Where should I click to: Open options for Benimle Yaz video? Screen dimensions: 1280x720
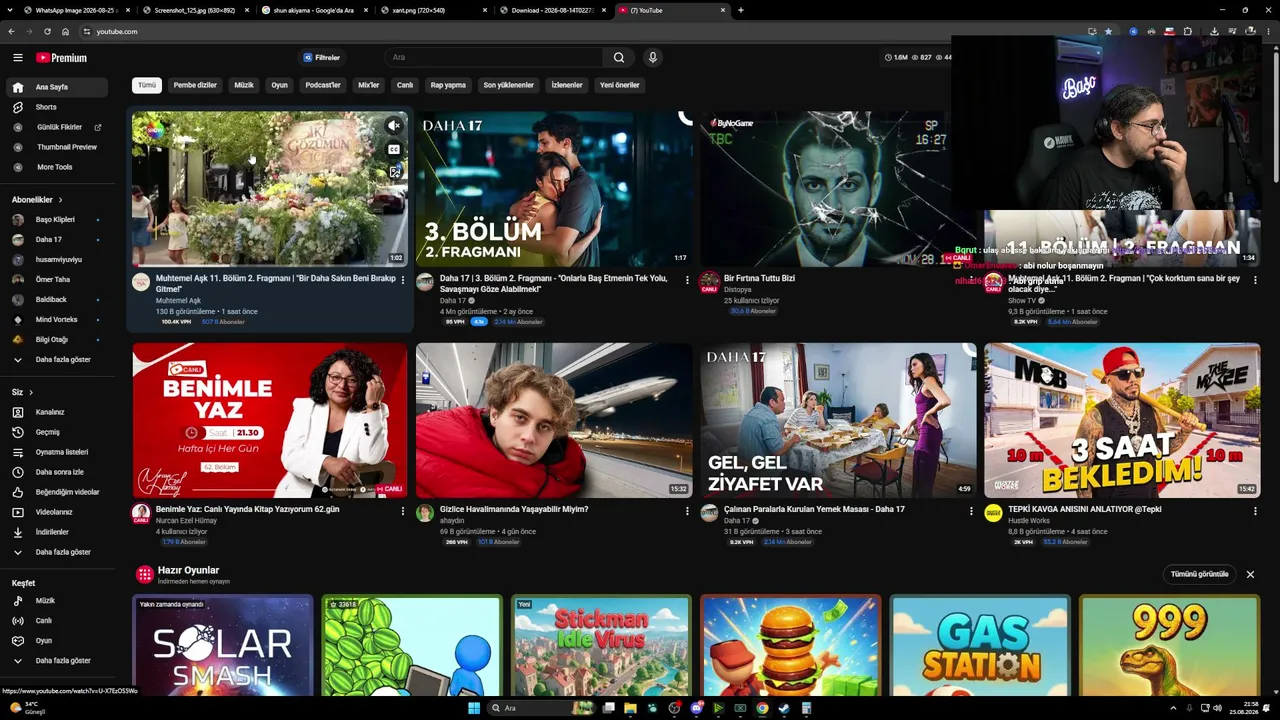click(403, 511)
